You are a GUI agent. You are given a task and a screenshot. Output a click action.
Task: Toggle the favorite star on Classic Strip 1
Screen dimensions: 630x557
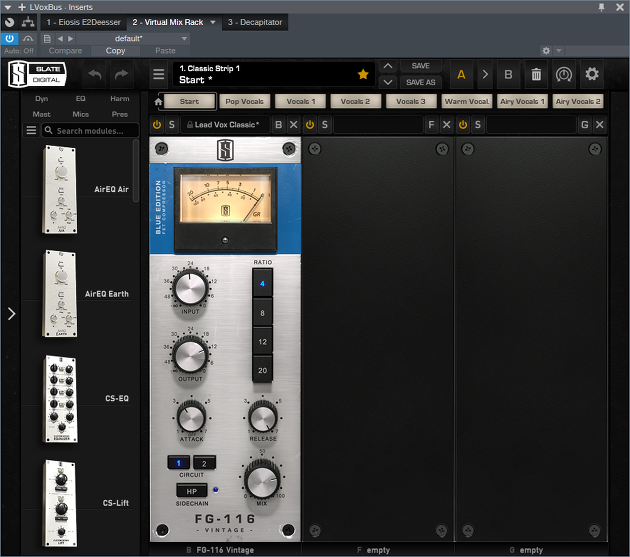[x=363, y=74]
